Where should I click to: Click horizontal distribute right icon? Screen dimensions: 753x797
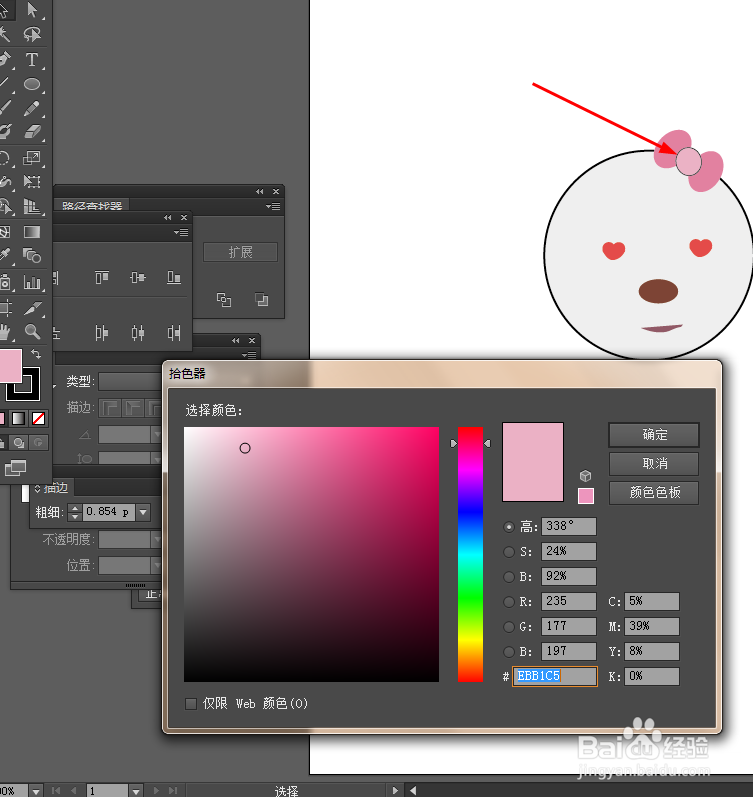[x=174, y=333]
